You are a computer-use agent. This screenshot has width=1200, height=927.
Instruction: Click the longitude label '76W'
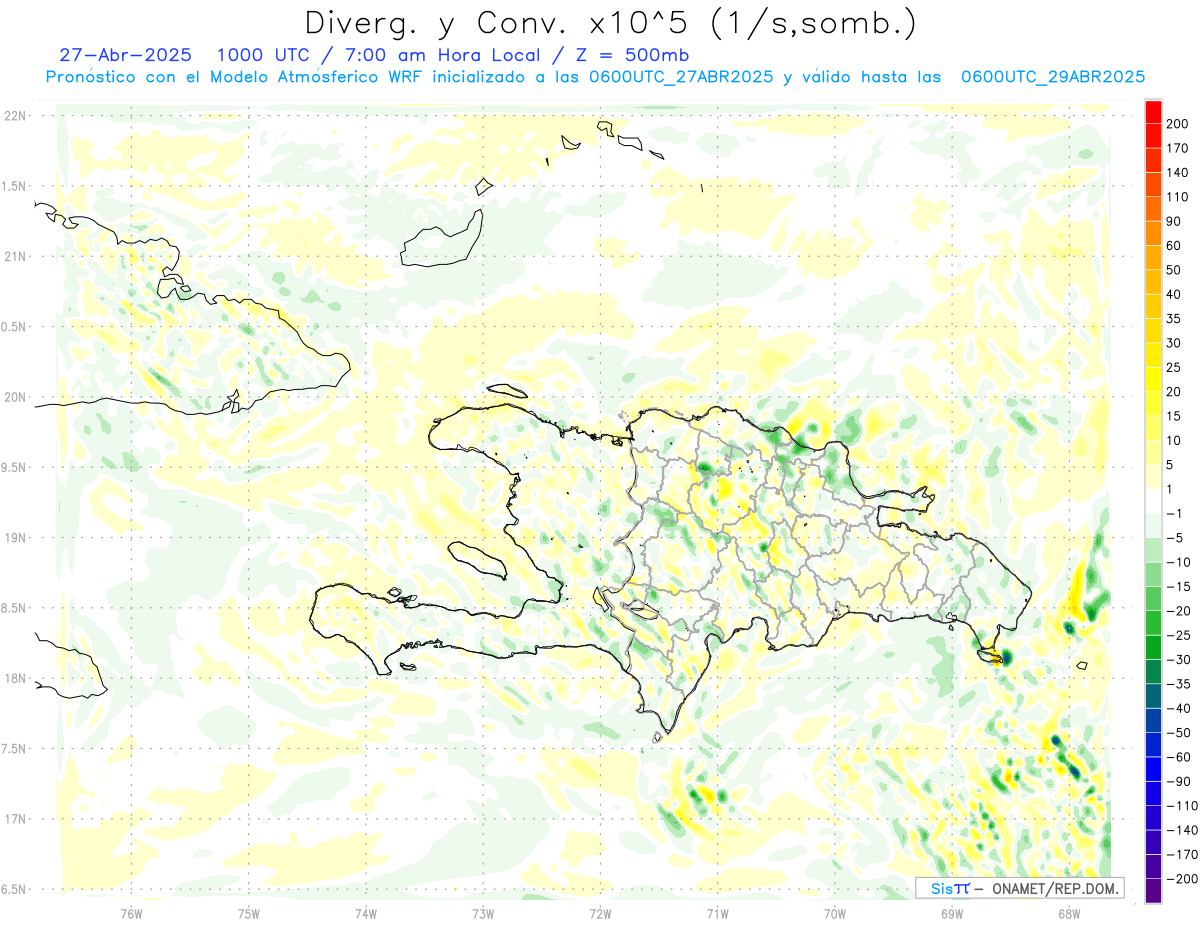coord(131,913)
